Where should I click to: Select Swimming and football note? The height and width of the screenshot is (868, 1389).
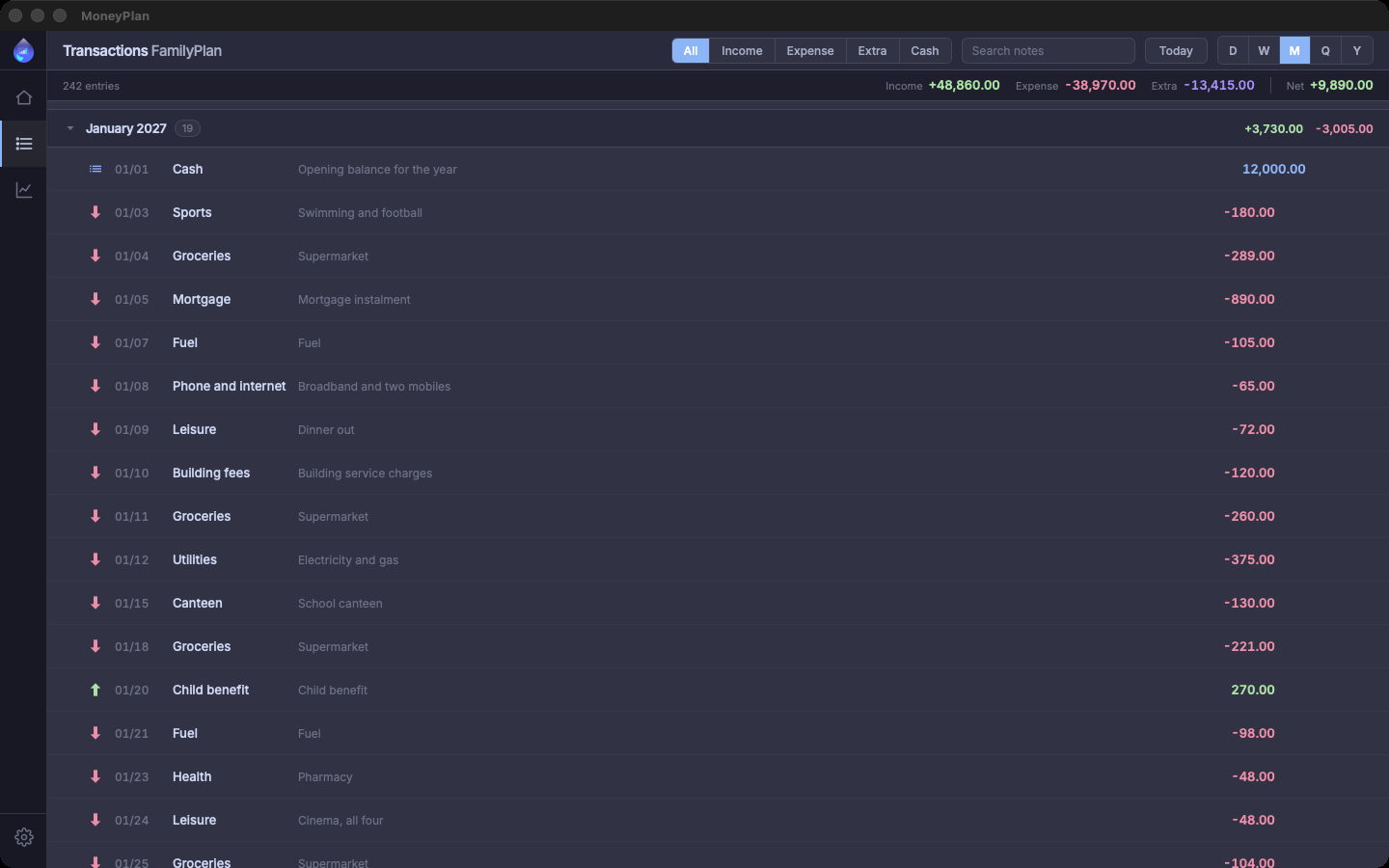click(x=360, y=213)
